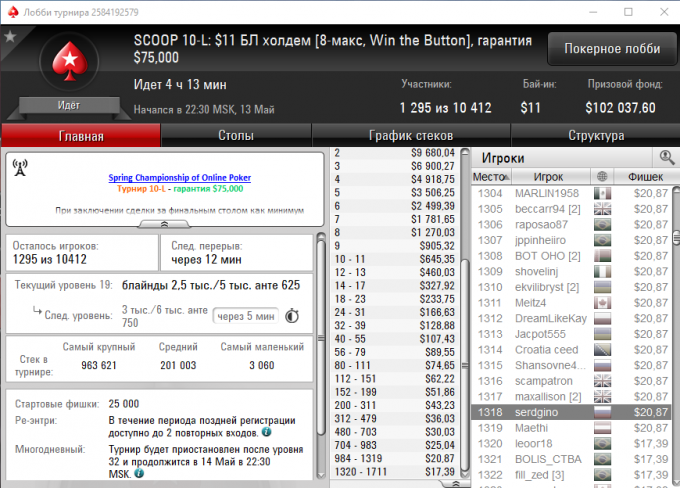Sort players by the Место column

point(491,177)
